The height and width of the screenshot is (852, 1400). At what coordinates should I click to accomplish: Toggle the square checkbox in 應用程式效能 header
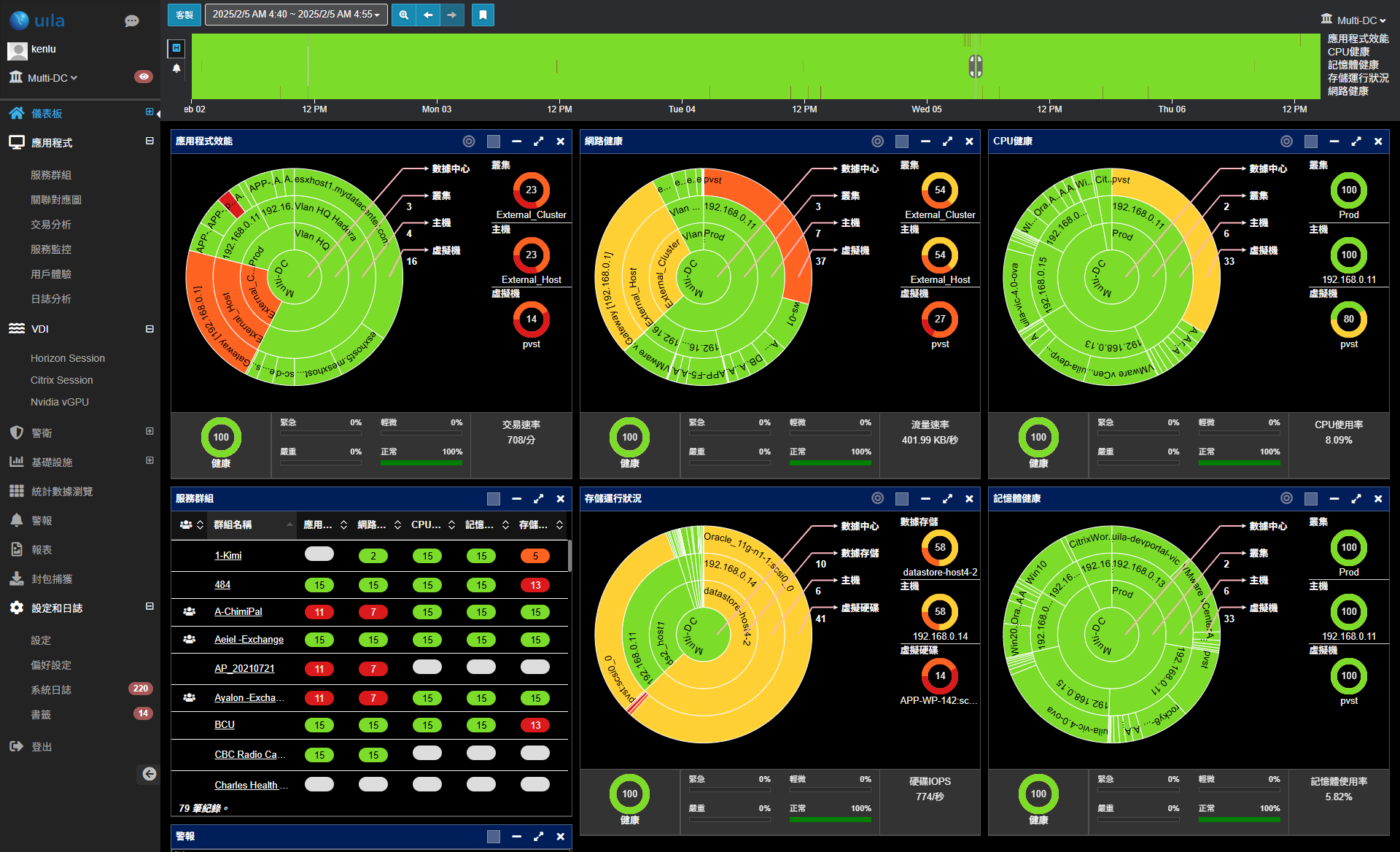(x=494, y=142)
